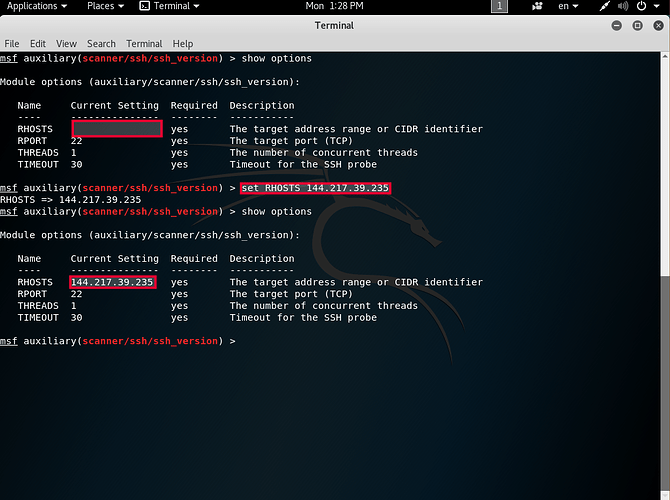Viewport: 670px width, 500px height.
Task: Click the last msf prompt line in terminal
Action: (x=118, y=341)
